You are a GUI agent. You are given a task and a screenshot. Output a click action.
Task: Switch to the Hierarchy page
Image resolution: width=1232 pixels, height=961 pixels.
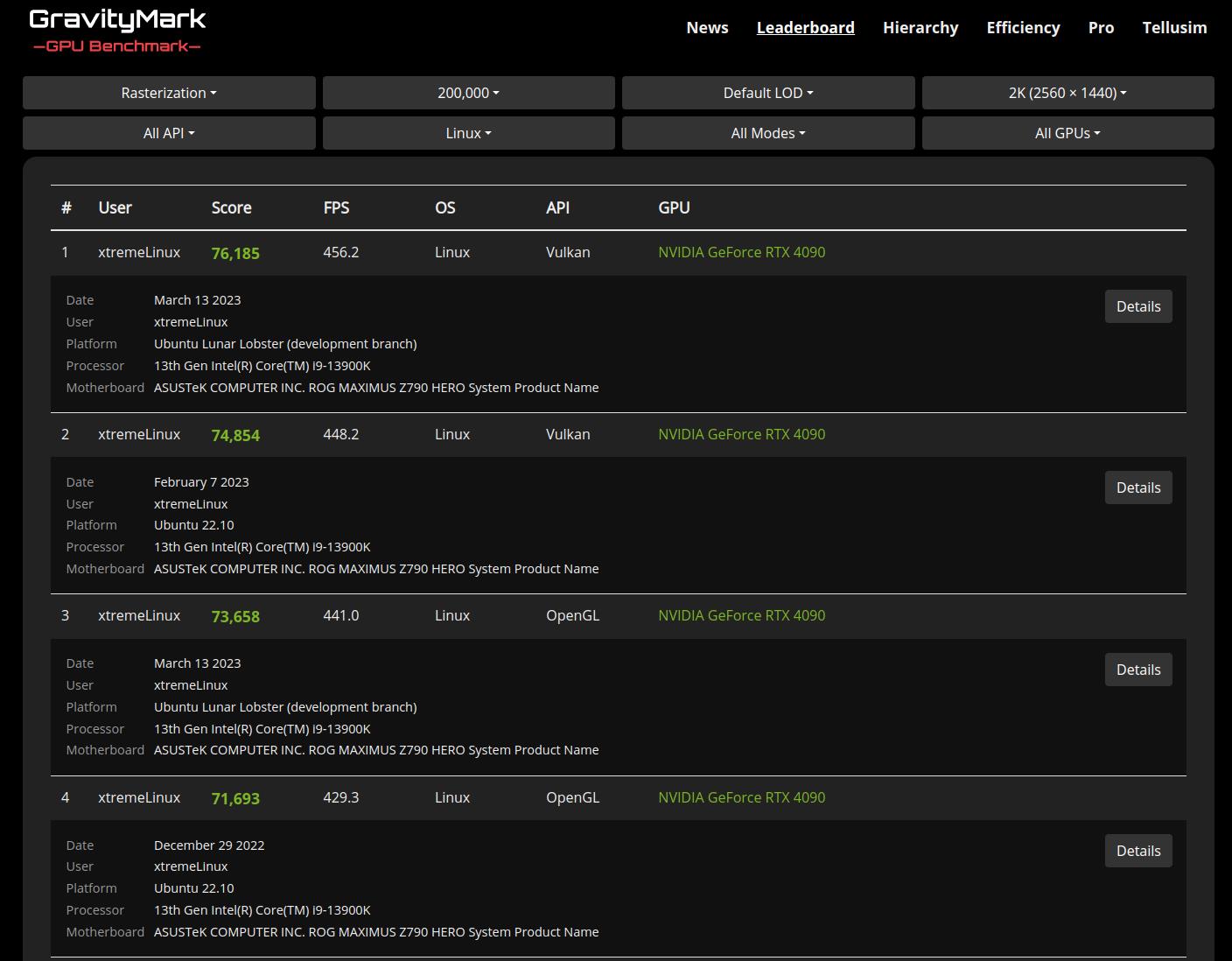point(920,28)
